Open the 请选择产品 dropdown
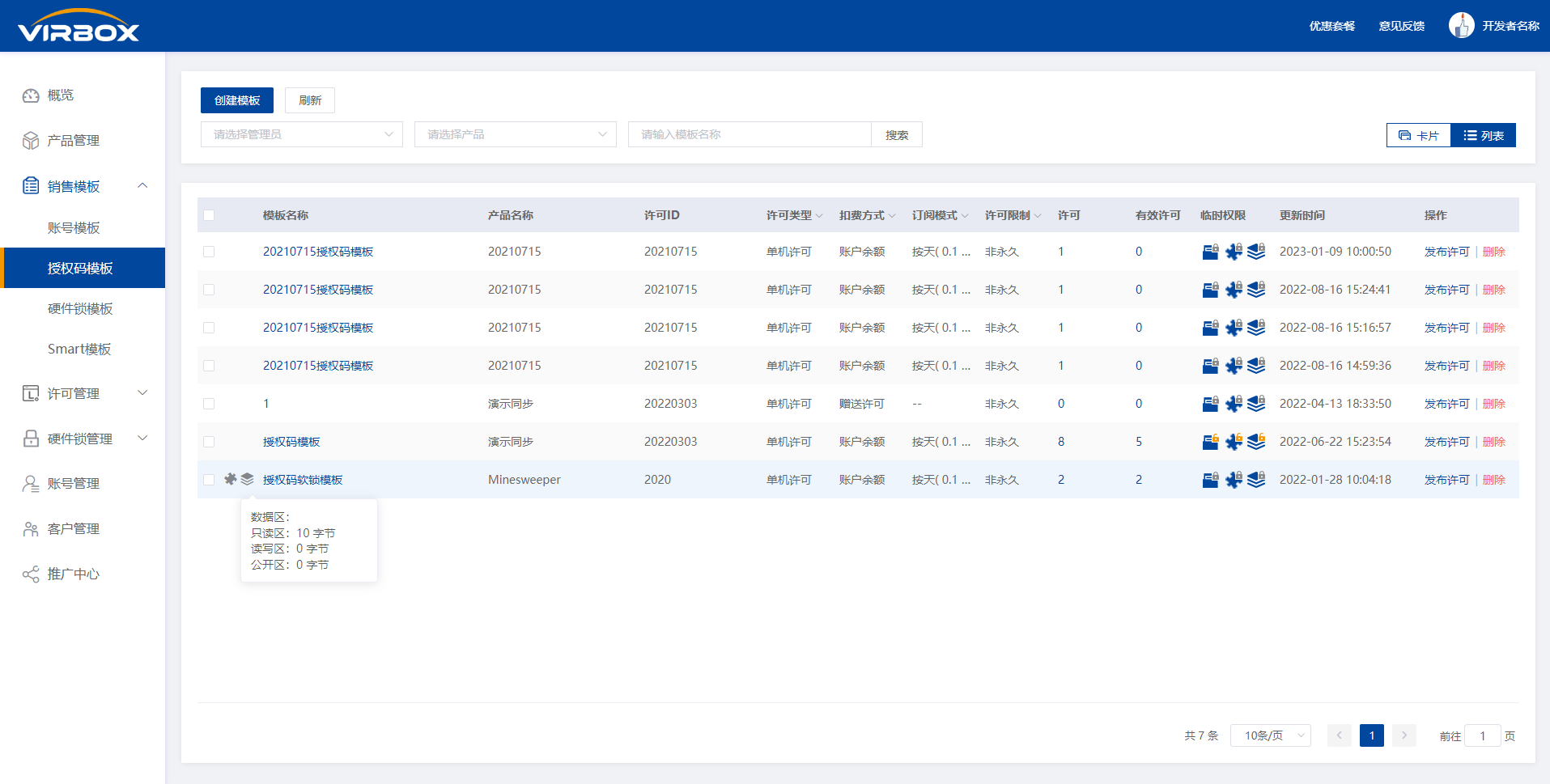 pyautogui.click(x=516, y=134)
